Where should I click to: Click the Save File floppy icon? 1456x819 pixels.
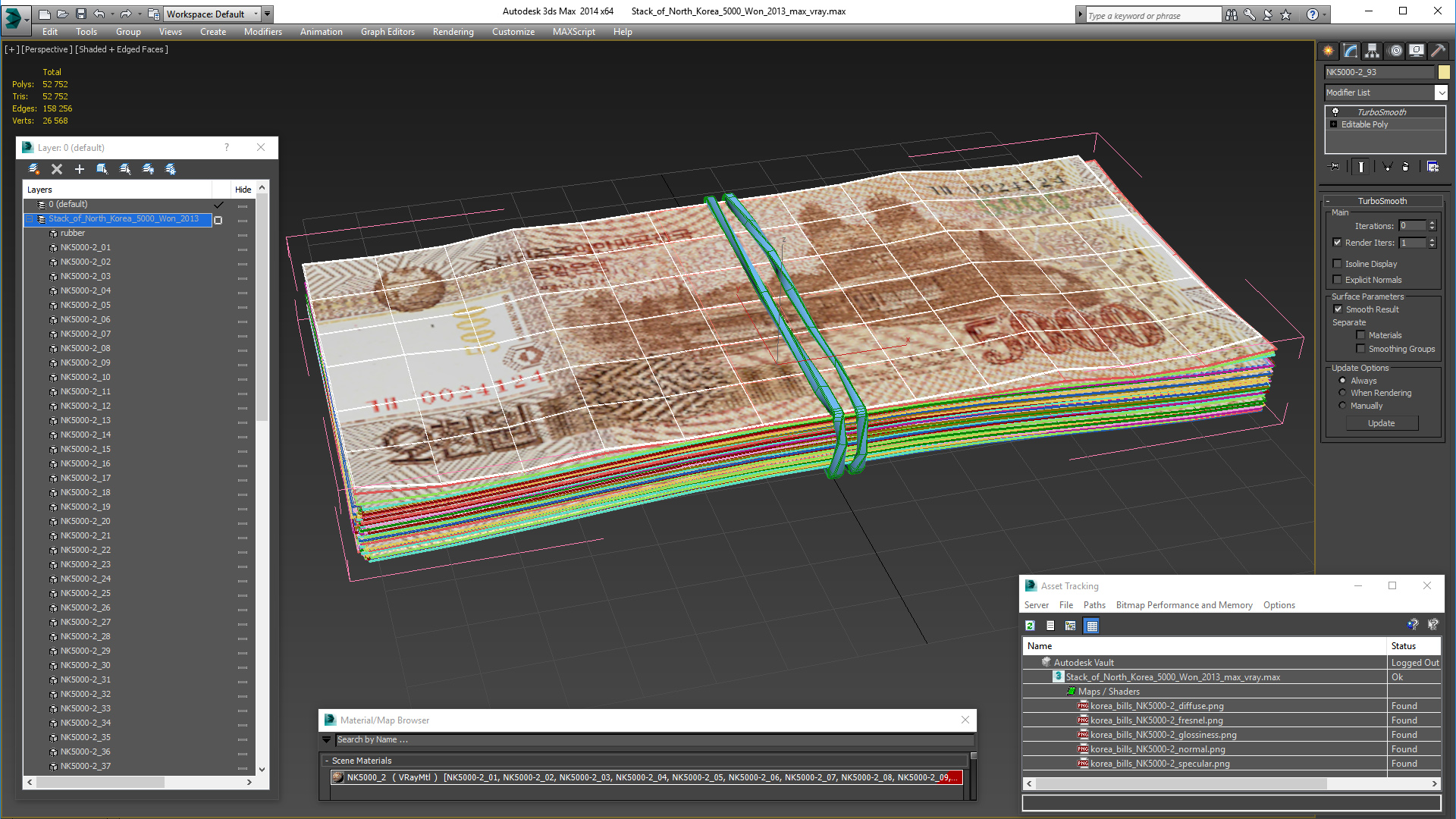pyautogui.click(x=81, y=14)
